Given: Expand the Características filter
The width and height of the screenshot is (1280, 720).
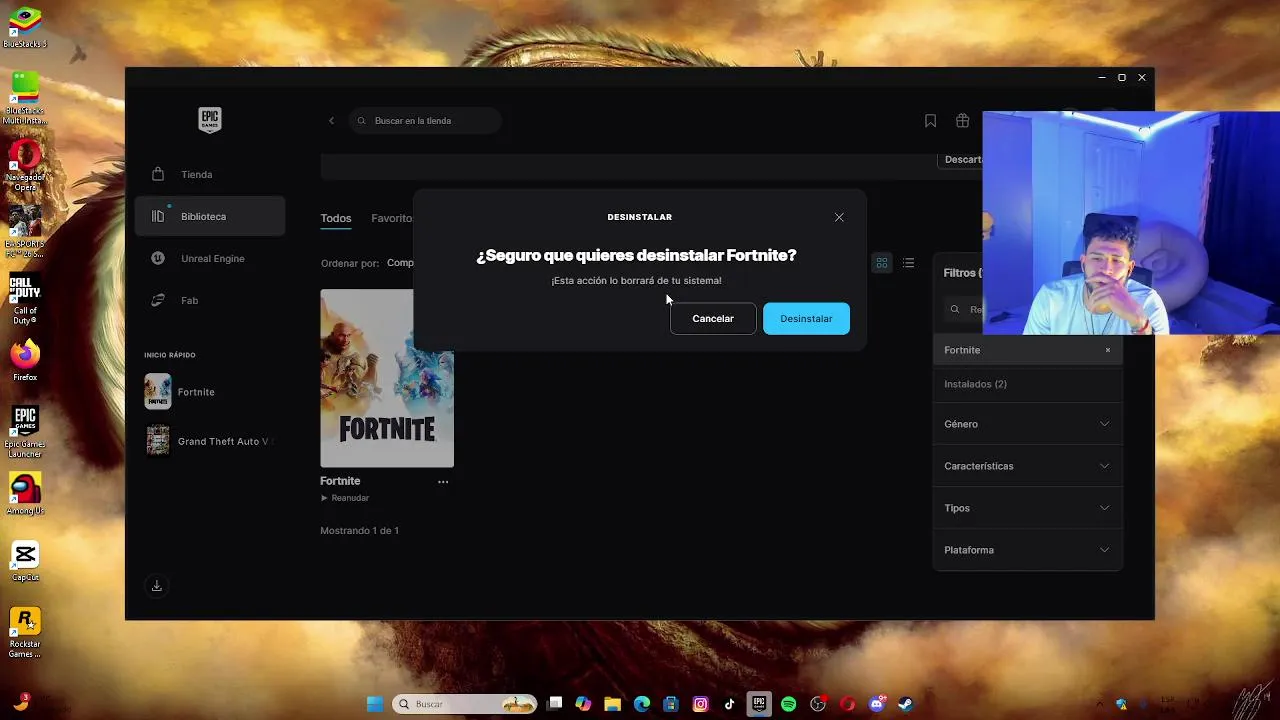Looking at the screenshot, I should click(x=1027, y=466).
